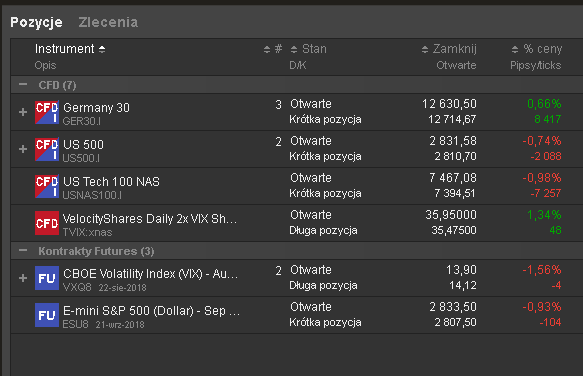Click the E-mini S&P 500 FU icon

click(47, 315)
